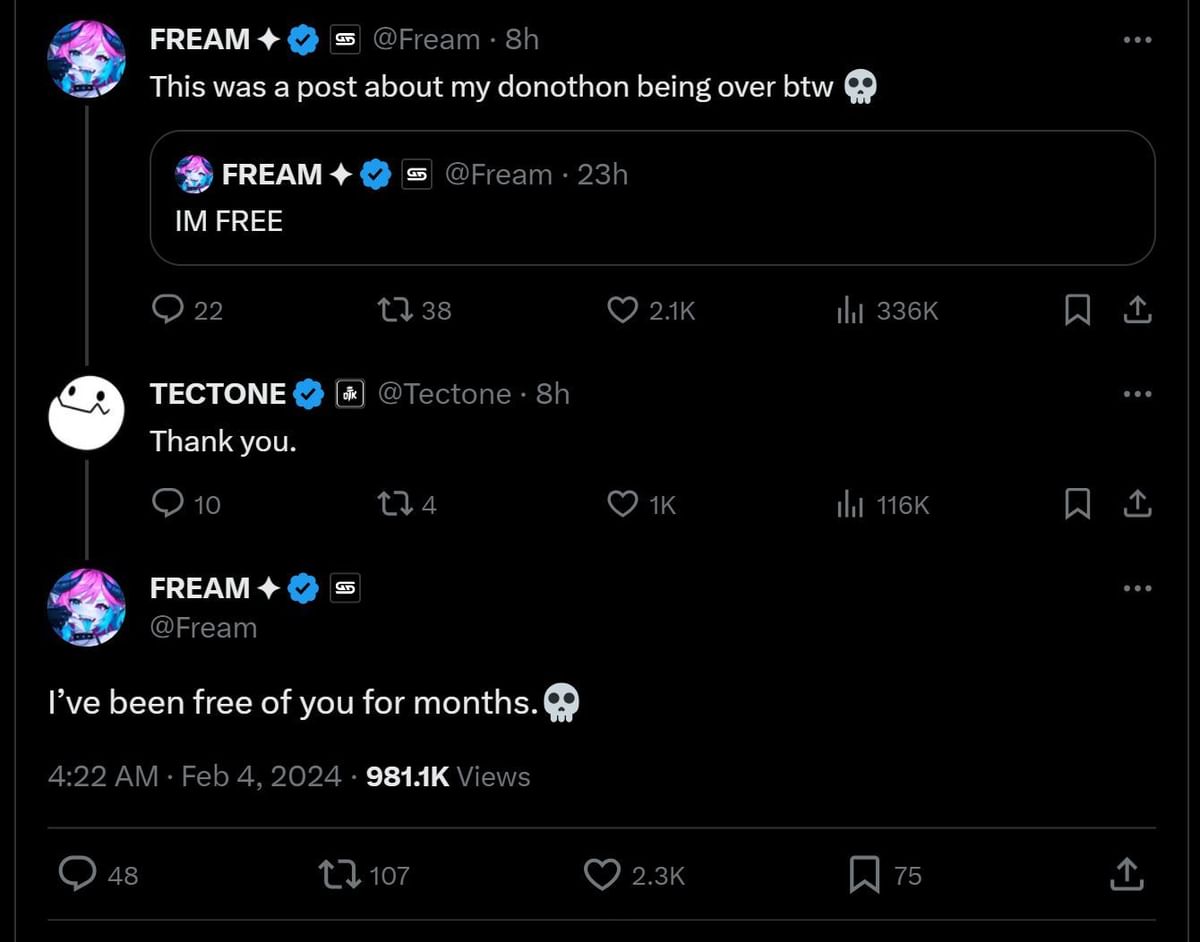Like TECTONE's post with 1K likes
Screen dimensions: 1200x942
623,505
